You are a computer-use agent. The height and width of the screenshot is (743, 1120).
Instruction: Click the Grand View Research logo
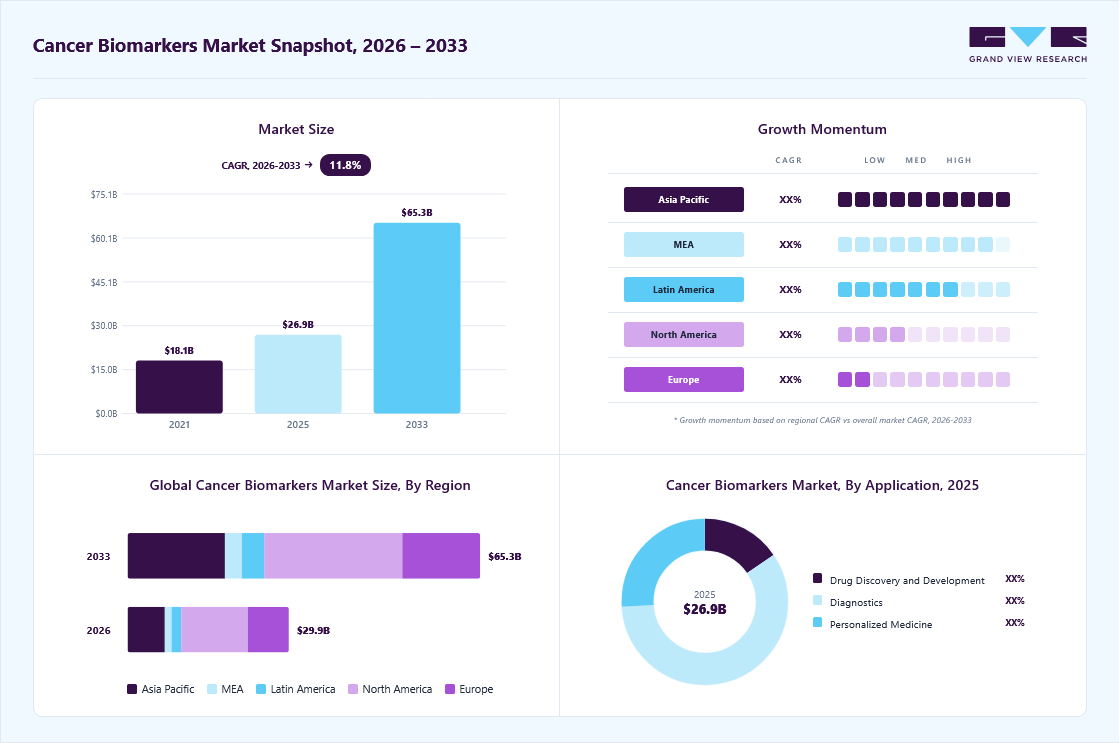[x=1028, y=45]
